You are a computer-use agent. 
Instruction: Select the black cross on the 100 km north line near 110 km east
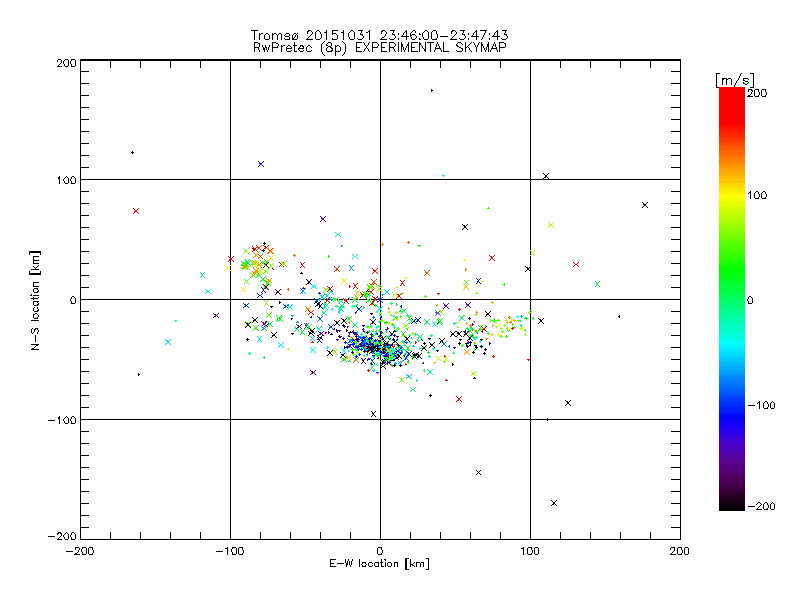click(546, 176)
